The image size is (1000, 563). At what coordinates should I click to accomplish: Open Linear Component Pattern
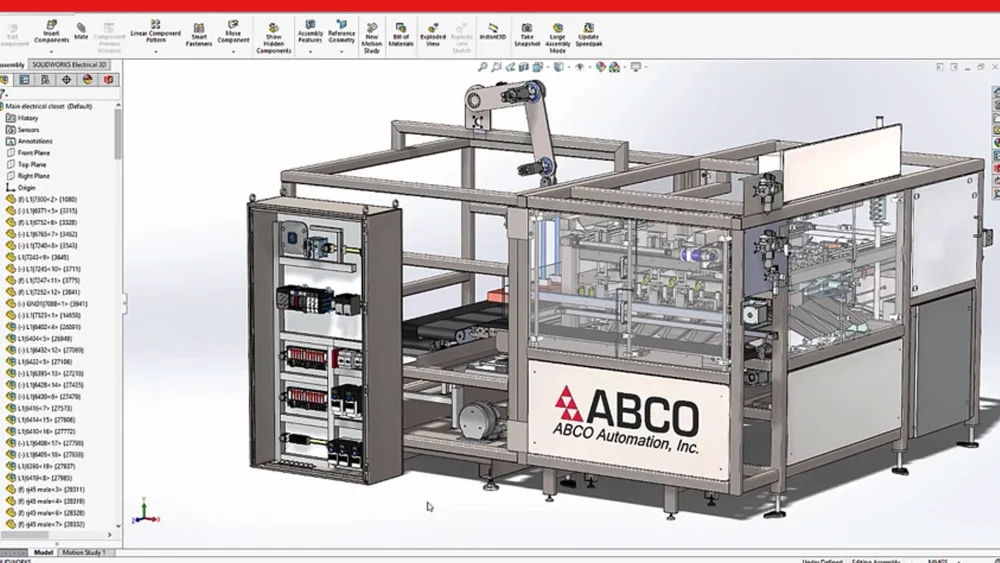156,31
